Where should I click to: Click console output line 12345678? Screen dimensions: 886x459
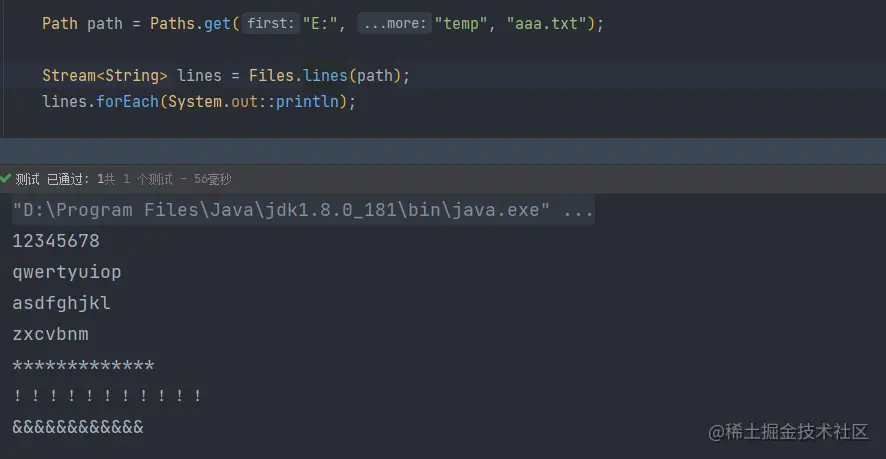[x=56, y=241]
